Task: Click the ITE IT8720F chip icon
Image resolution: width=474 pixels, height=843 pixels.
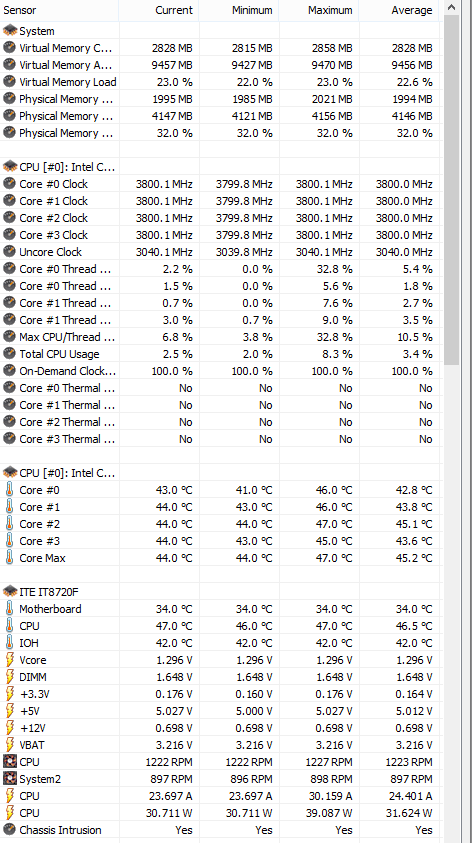Action: 10,592
